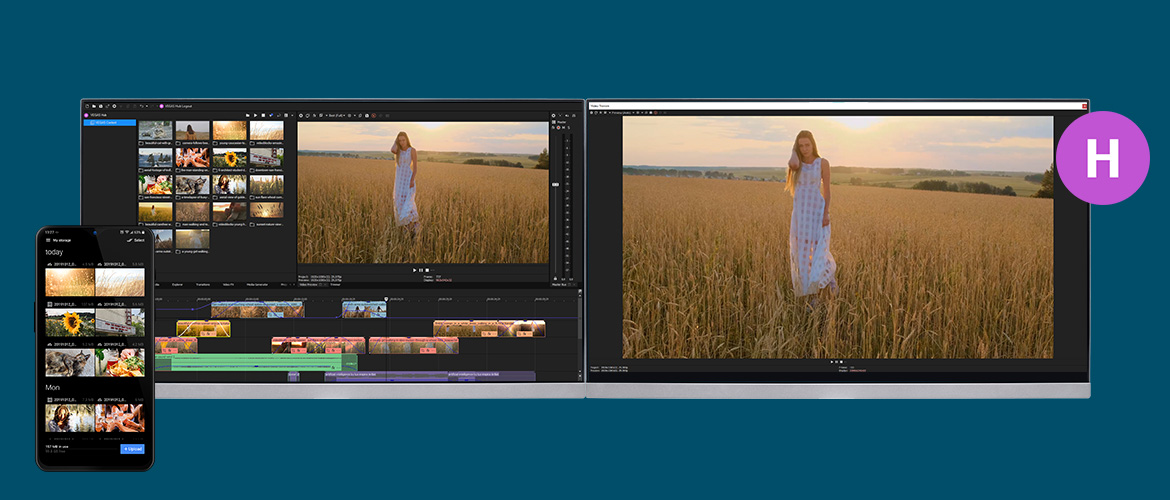1170x500 pixels.
Task: Click the red record icon in the preview toolbar
Action: 374,115
